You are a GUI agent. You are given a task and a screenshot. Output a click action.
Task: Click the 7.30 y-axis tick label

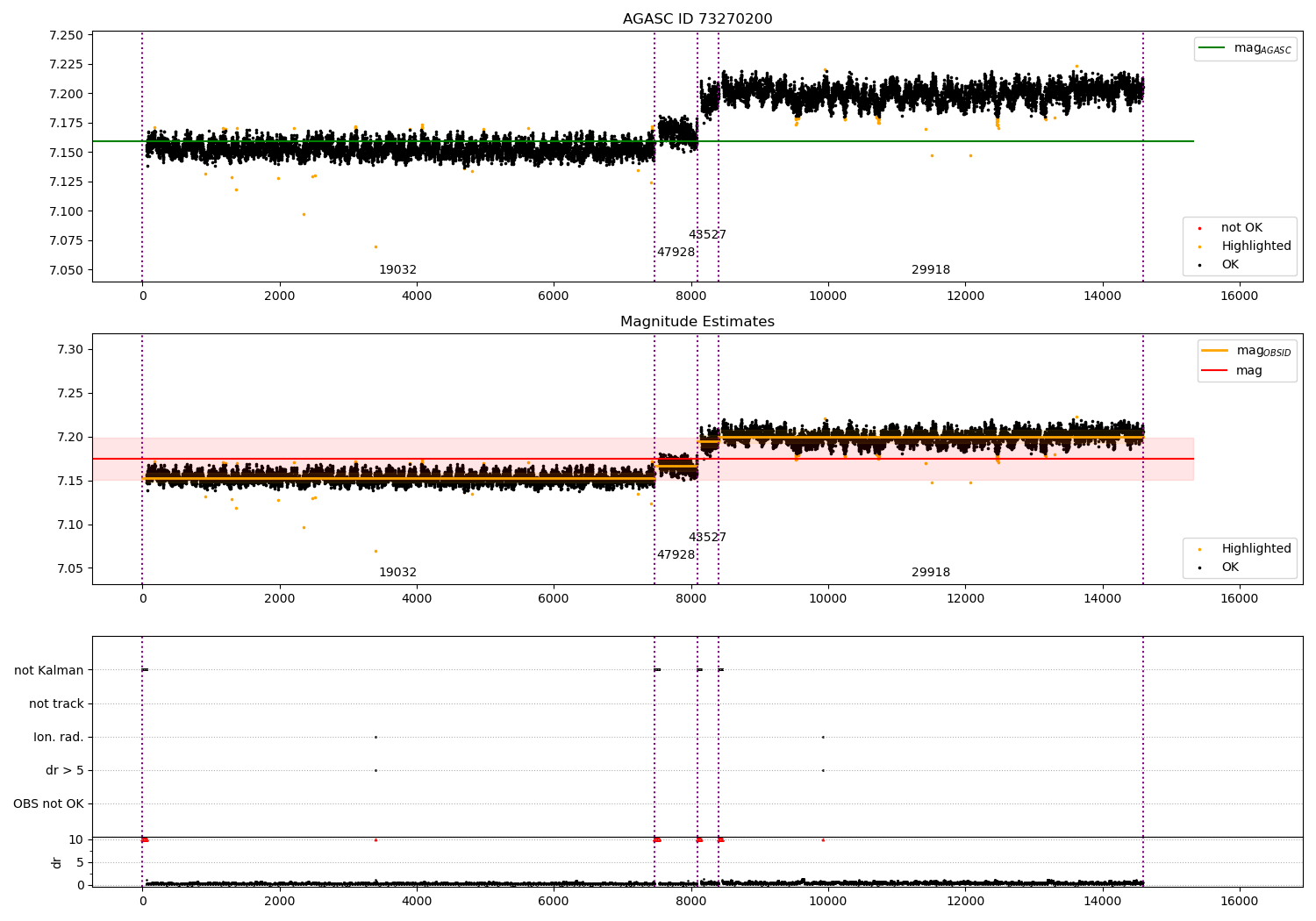point(70,349)
